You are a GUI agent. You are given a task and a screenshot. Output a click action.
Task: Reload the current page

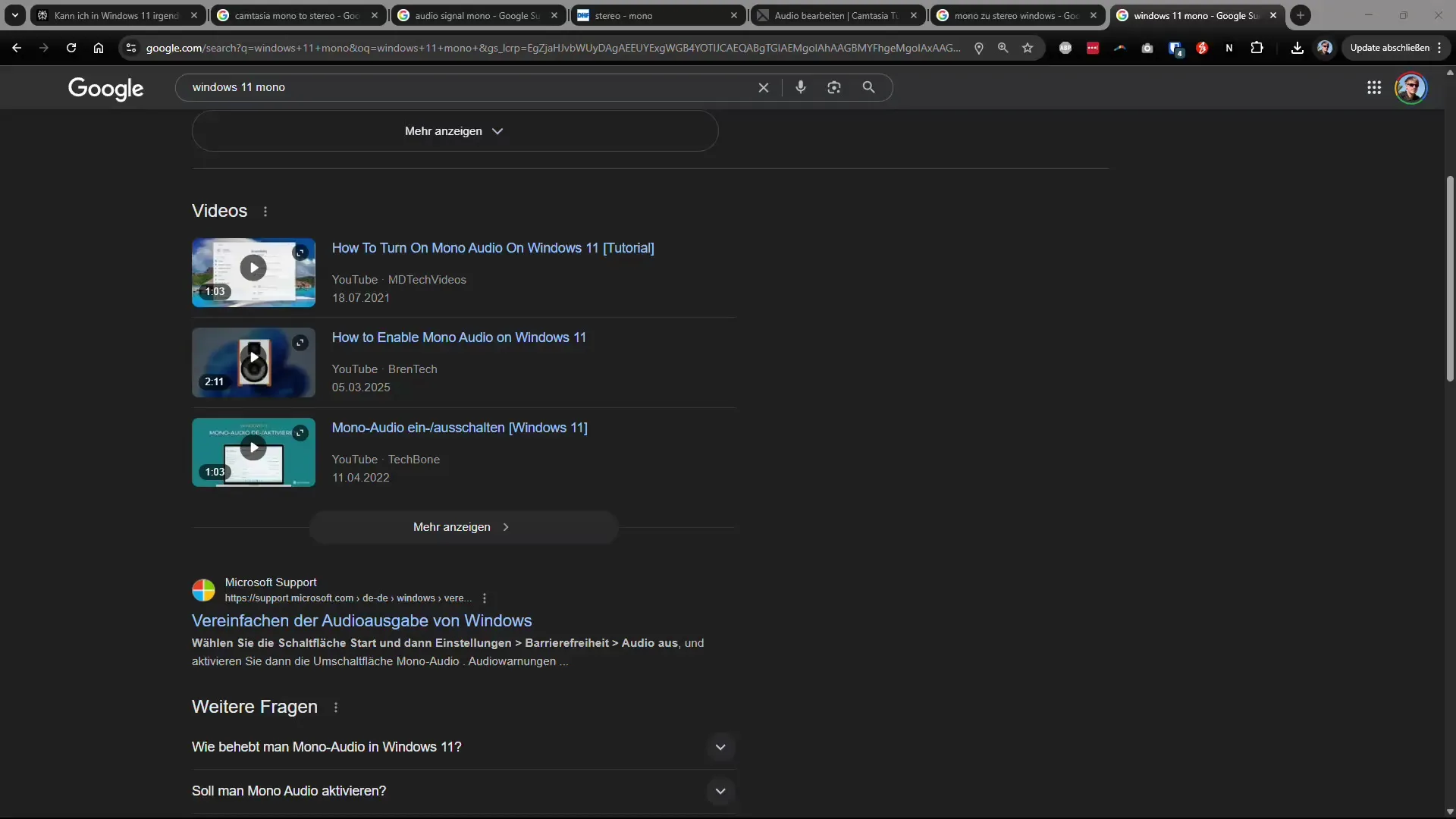tap(71, 48)
